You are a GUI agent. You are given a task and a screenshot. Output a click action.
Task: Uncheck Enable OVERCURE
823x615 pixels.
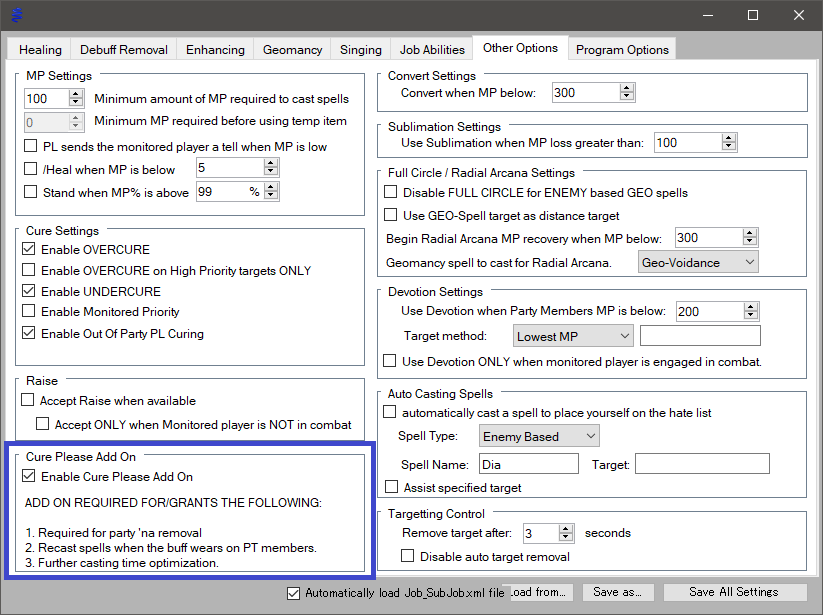point(29,249)
